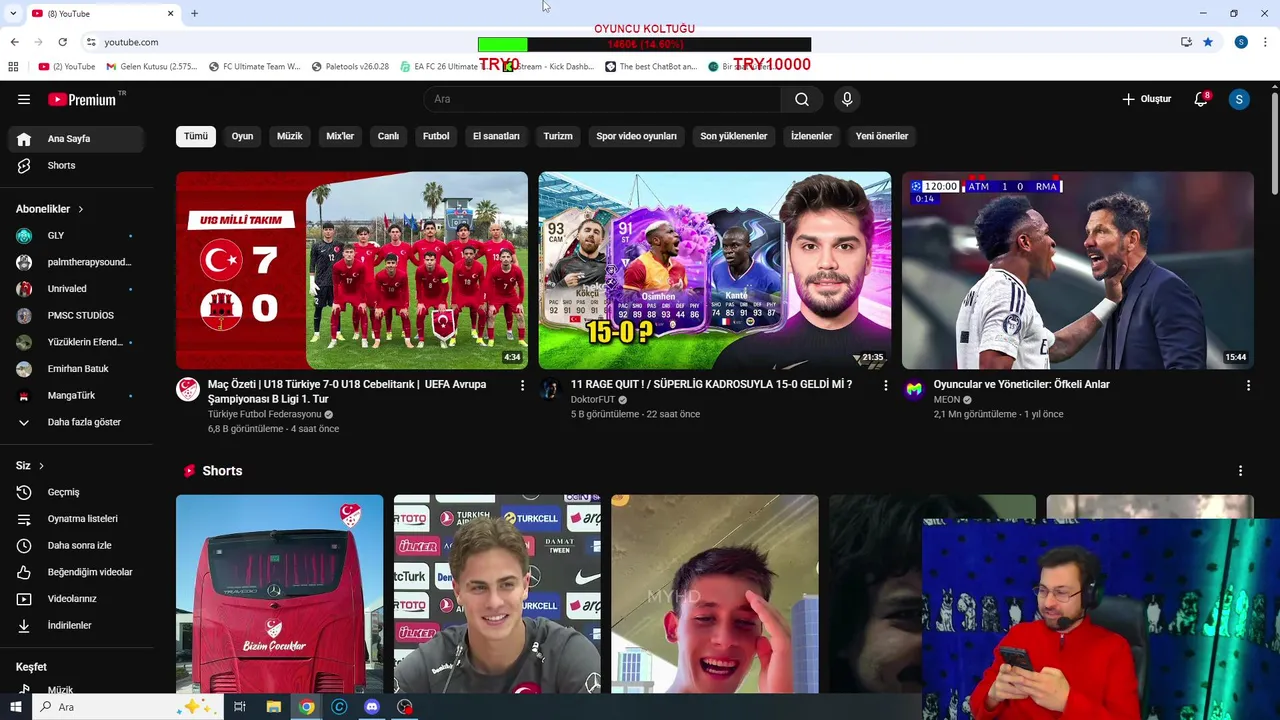The height and width of the screenshot is (720, 1280).
Task: Select the Yeni öneriler chip
Action: pos(882,136)
